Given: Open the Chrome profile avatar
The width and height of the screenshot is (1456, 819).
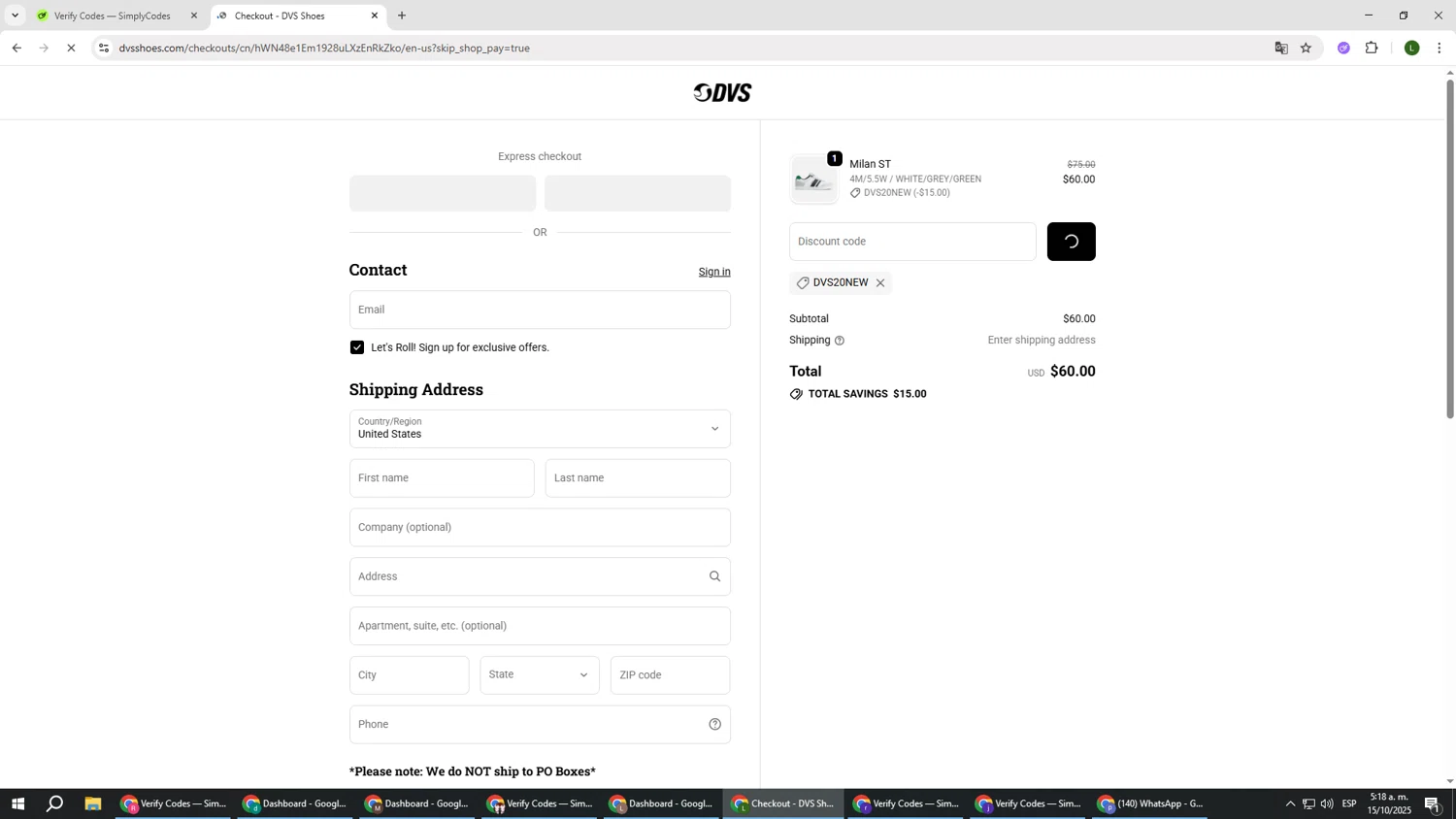Looking at the screenshot, I should click(x=1412, y=48).
